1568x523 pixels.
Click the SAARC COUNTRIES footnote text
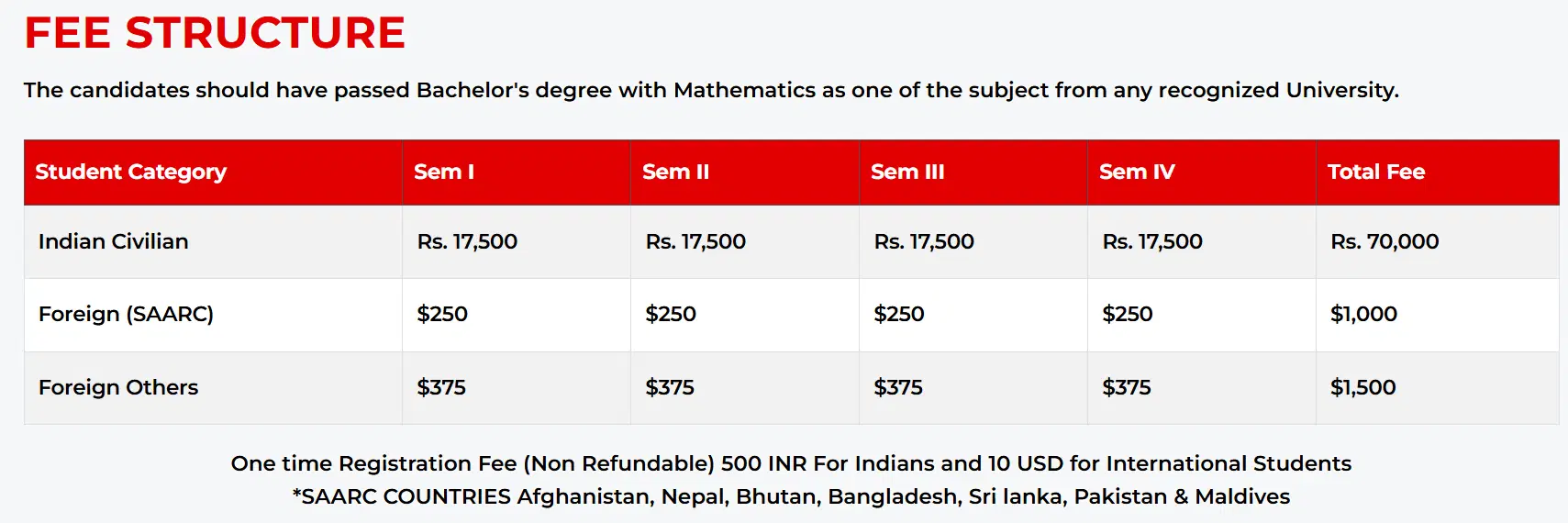791,496
